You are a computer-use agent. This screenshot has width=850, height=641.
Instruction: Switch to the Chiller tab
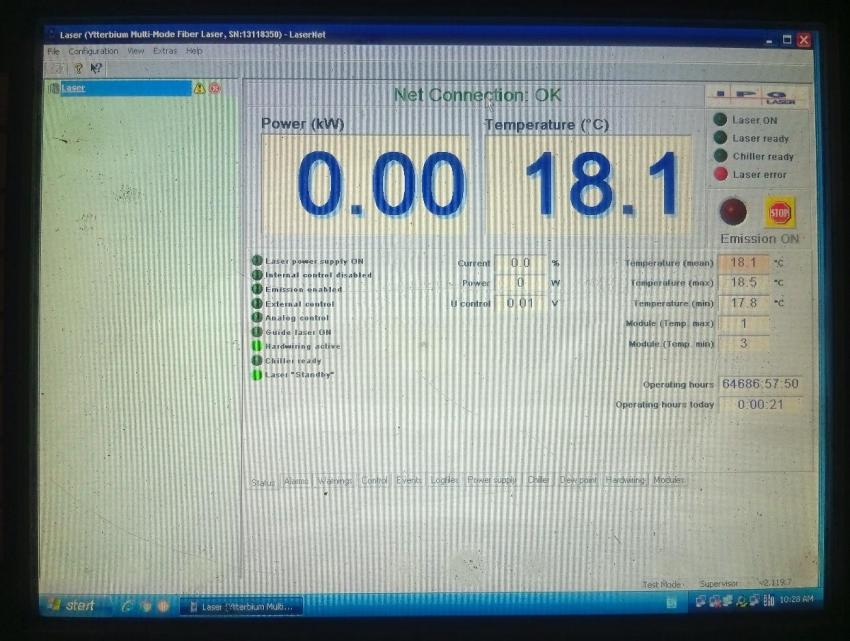click(539, 481)
